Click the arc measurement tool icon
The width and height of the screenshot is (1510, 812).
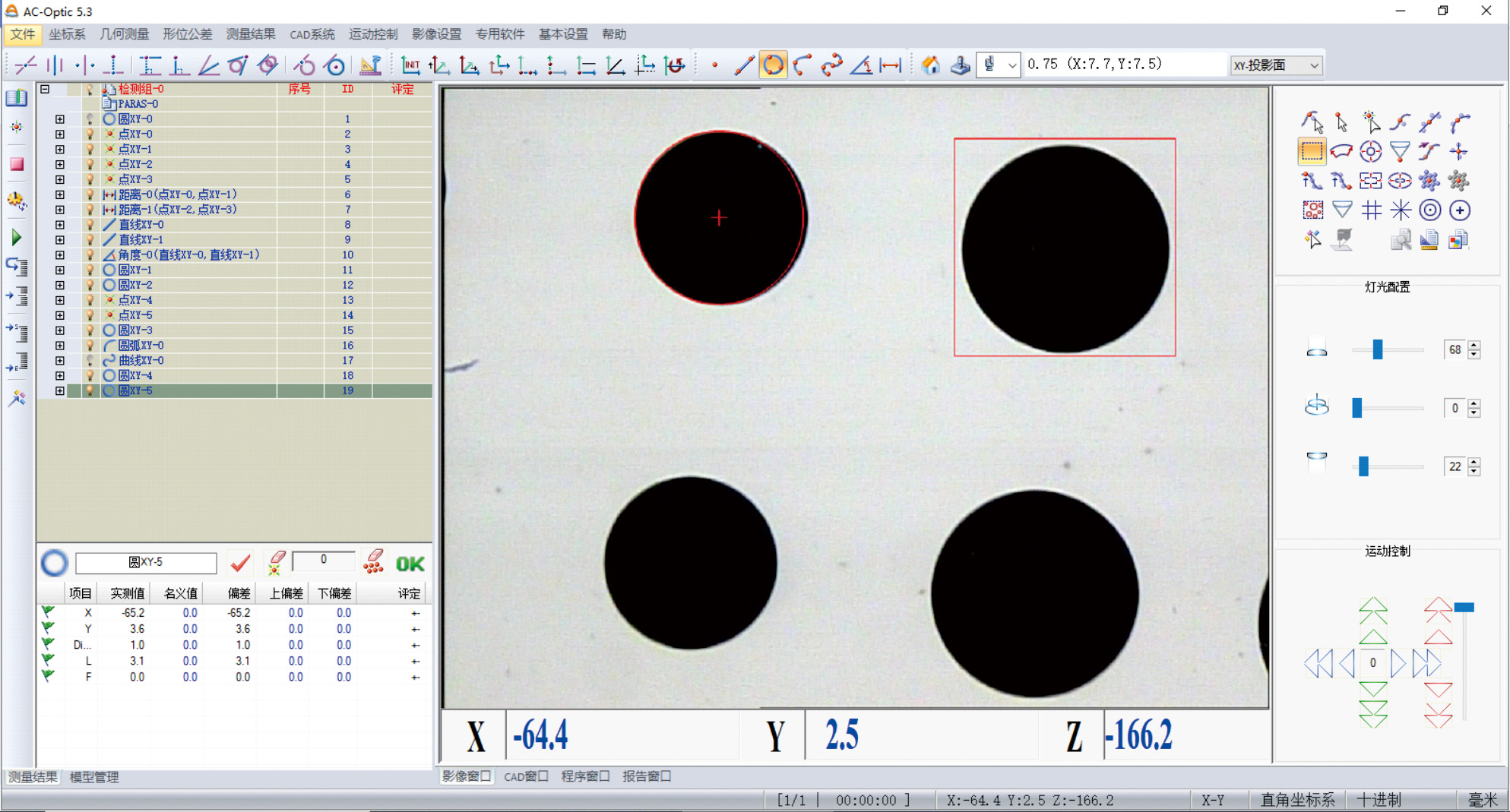point(802,65)
